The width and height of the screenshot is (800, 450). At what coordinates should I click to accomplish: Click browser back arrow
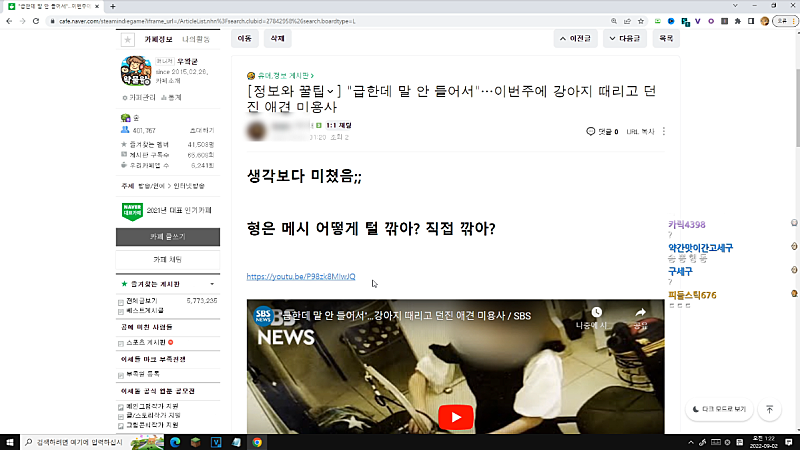pyautogui.click(x=9, y=21)
